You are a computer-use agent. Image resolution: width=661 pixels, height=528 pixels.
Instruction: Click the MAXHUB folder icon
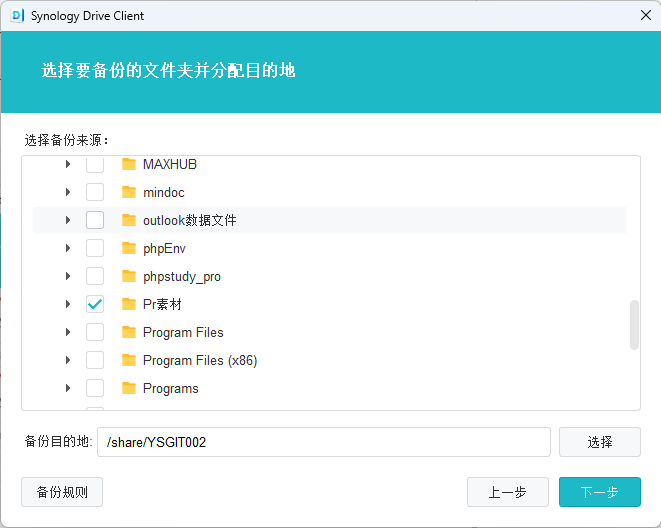tap(129, 164)
